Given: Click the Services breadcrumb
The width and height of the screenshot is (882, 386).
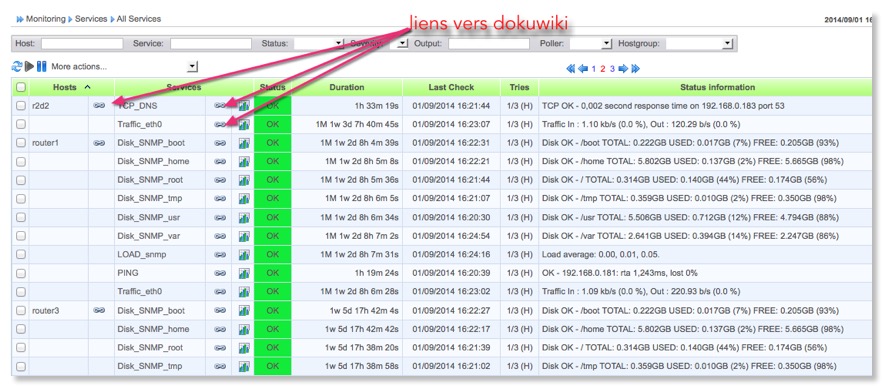Looking at the screenshot, I should pyautogui.click(x=91, y=19).
